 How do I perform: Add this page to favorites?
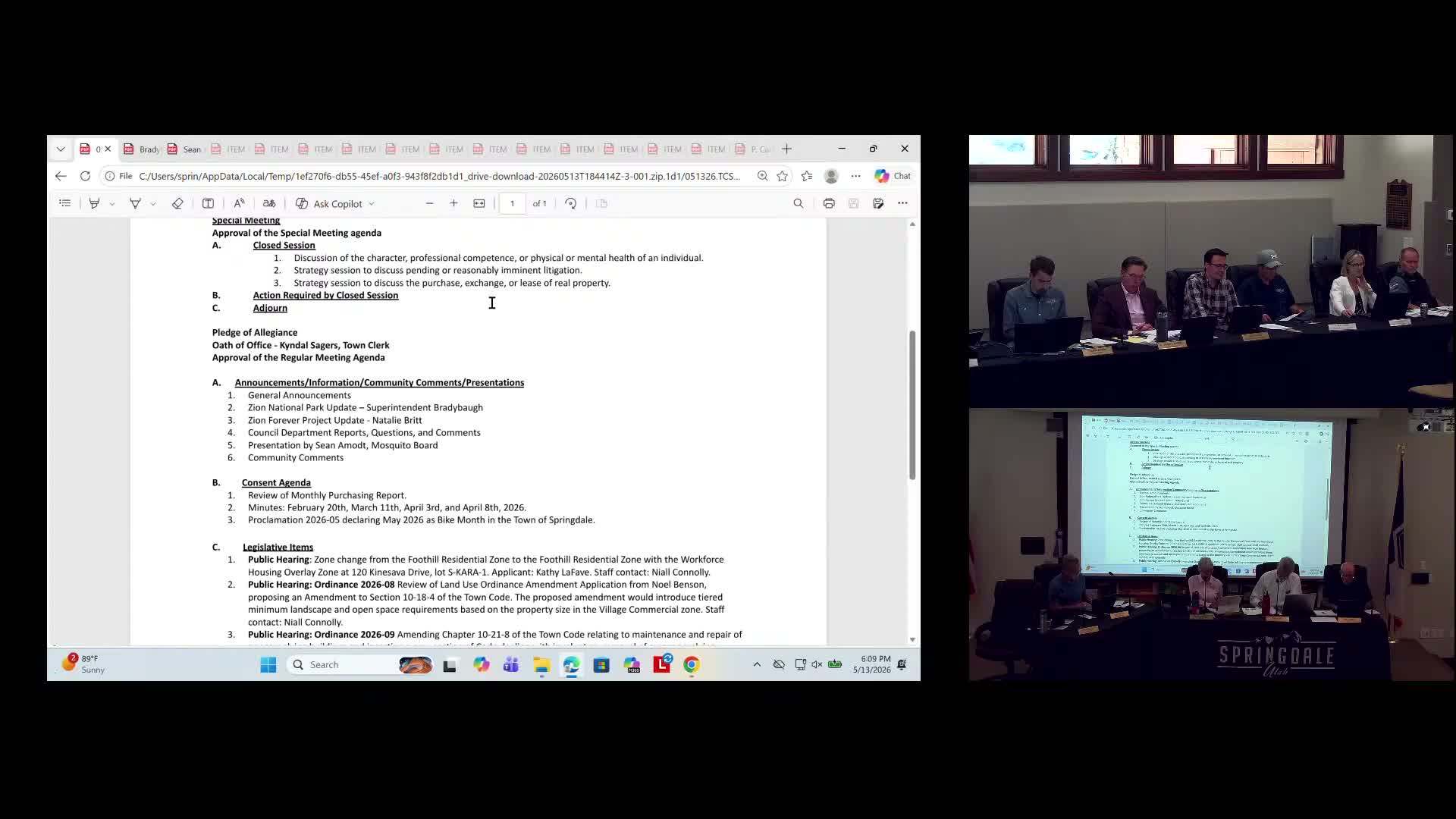(783, 176)
